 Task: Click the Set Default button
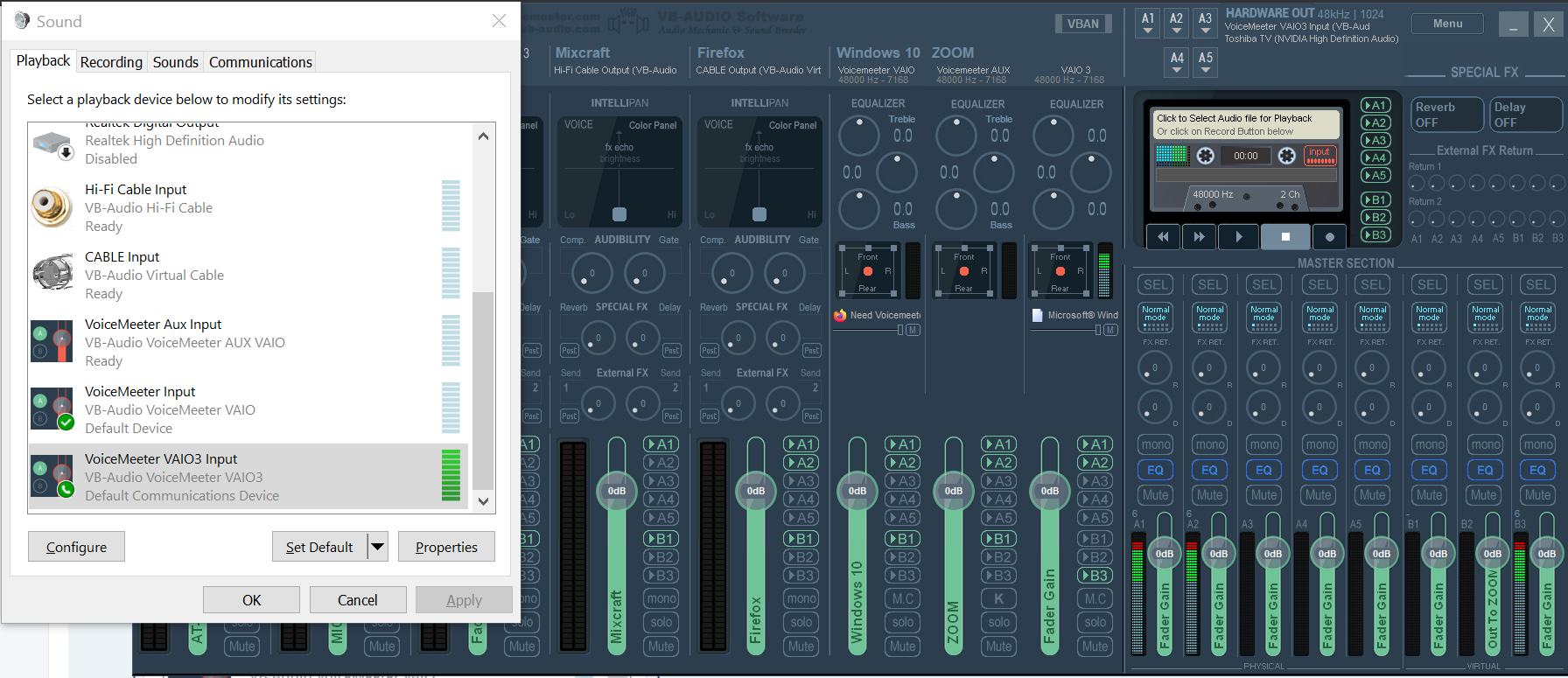tap(319, 547)
